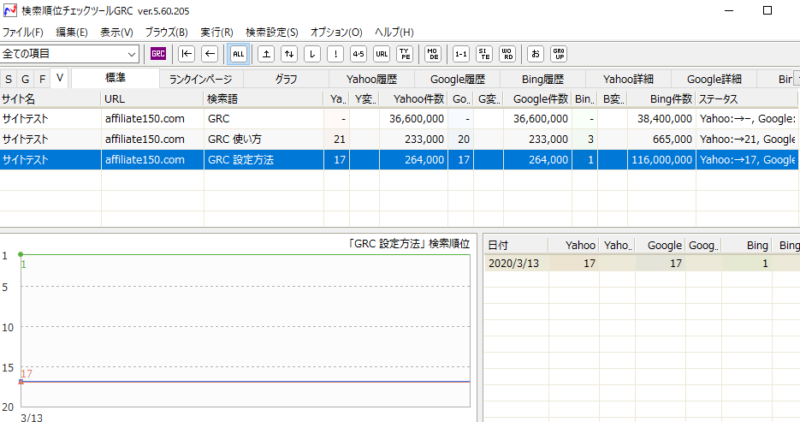Click Bing count 38,400,000 cell

click(x=661, y=119)
